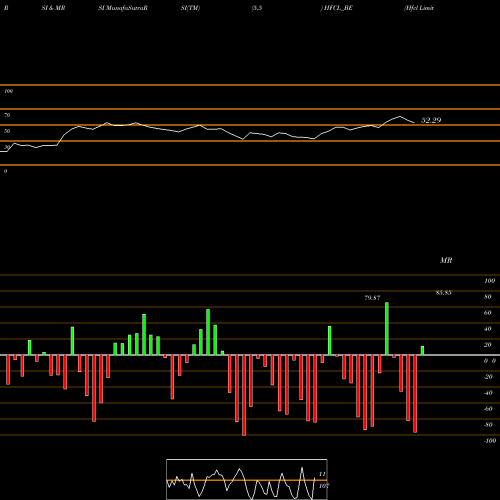Click the MR axis label 20

(x=488, y=345)
